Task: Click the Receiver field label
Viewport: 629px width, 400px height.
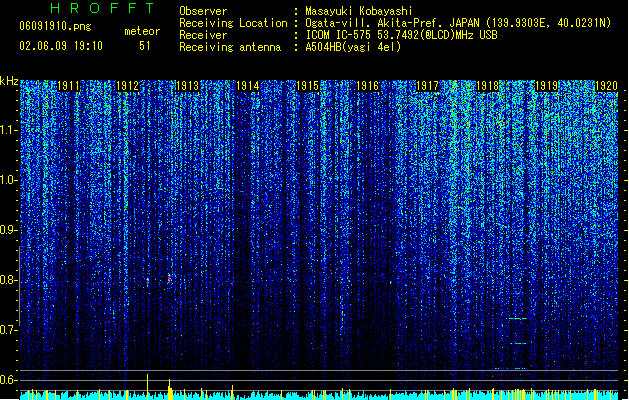Action: click(203, 35)
